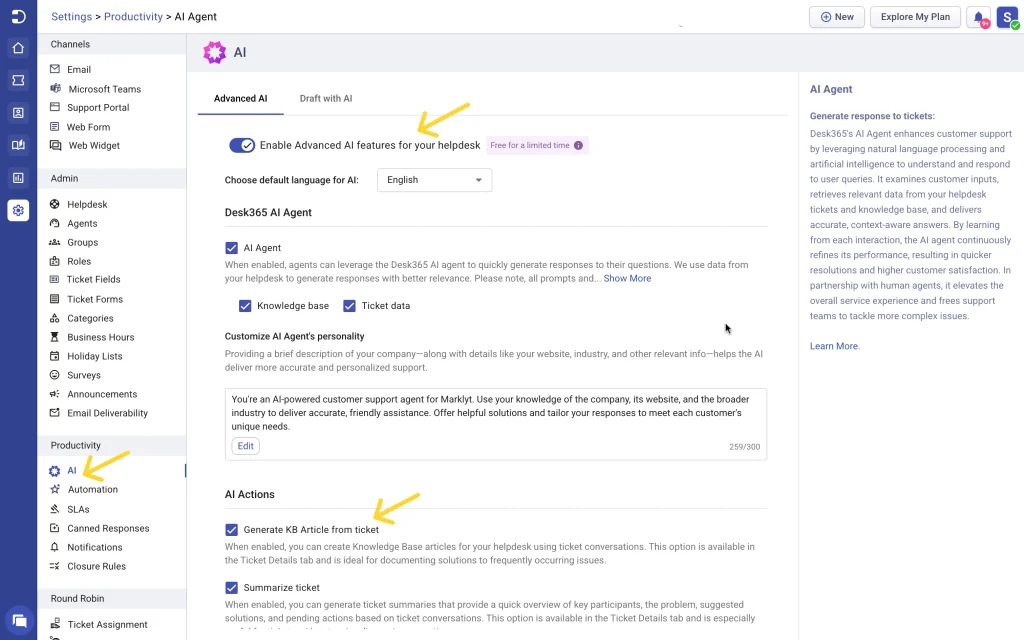Viewport: 1024px width, 640px height.
Task: Open Ticket Forms in Admin menu
Action: point(95,299)
